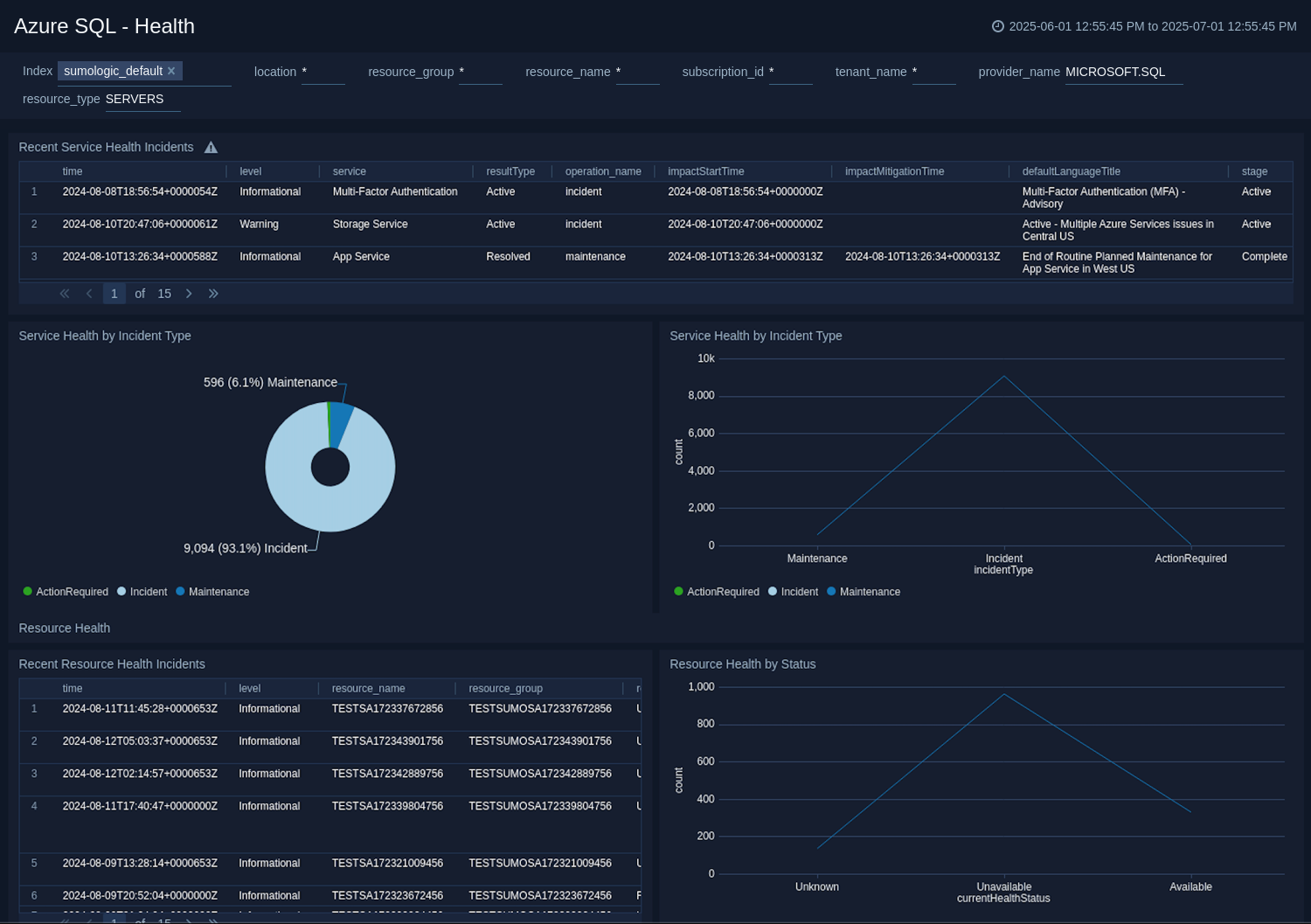Image resolution: width=1311 pixels, height=924 pixels.
Task: Sort service incidents by level column
Action: [251, 171]
